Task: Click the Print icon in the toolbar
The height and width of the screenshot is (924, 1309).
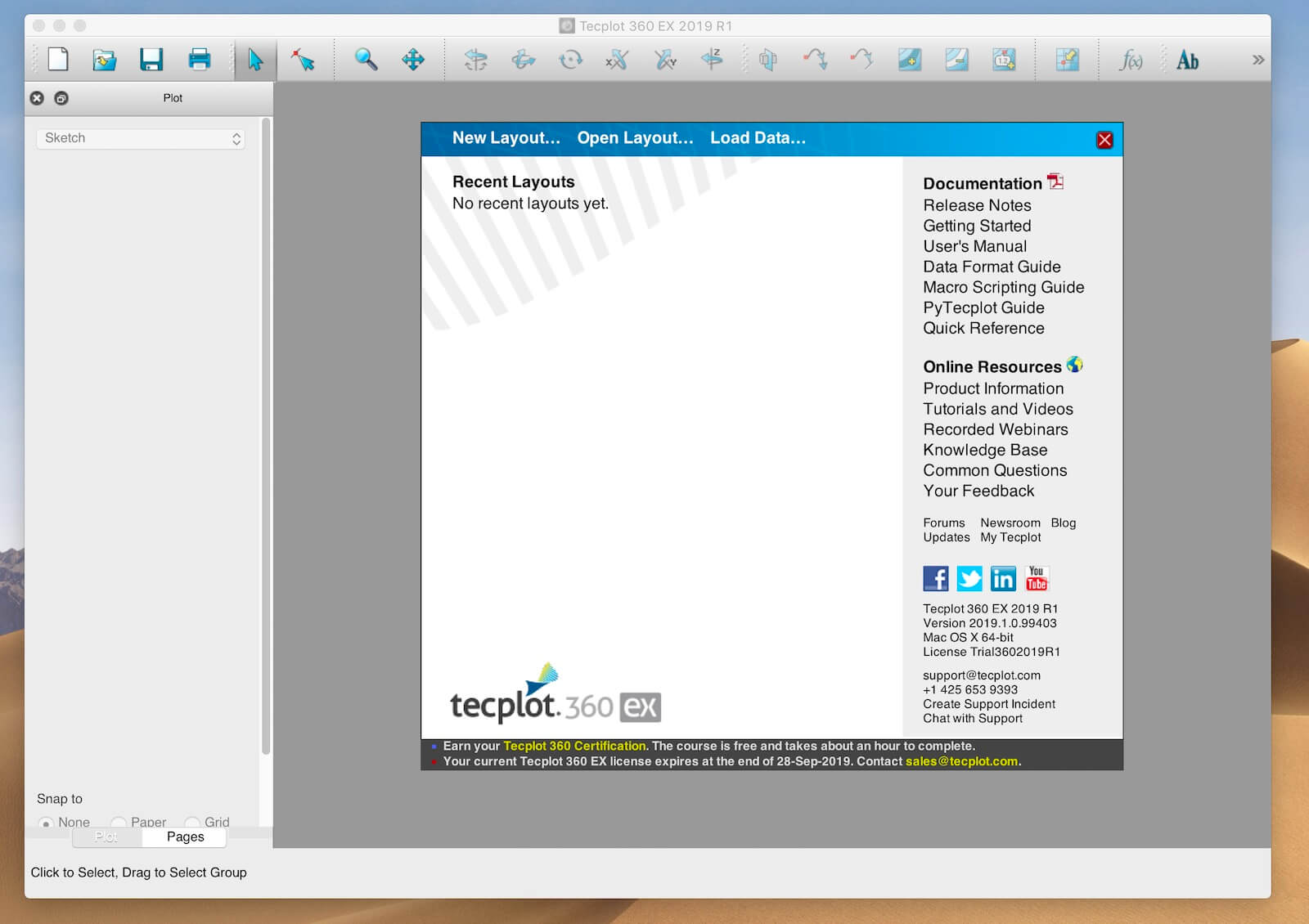Action: (x=200, y=60)
